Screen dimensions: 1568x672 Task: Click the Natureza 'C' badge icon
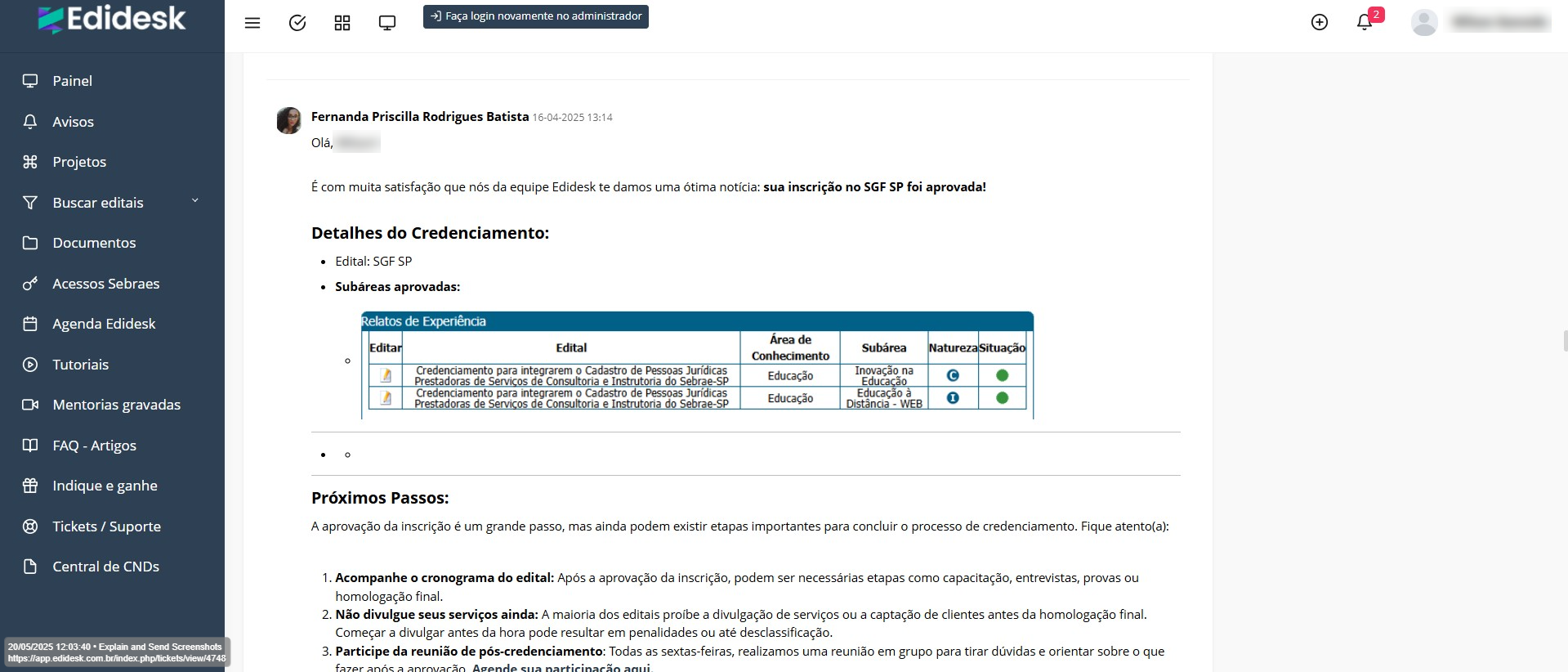click(952, 375)
